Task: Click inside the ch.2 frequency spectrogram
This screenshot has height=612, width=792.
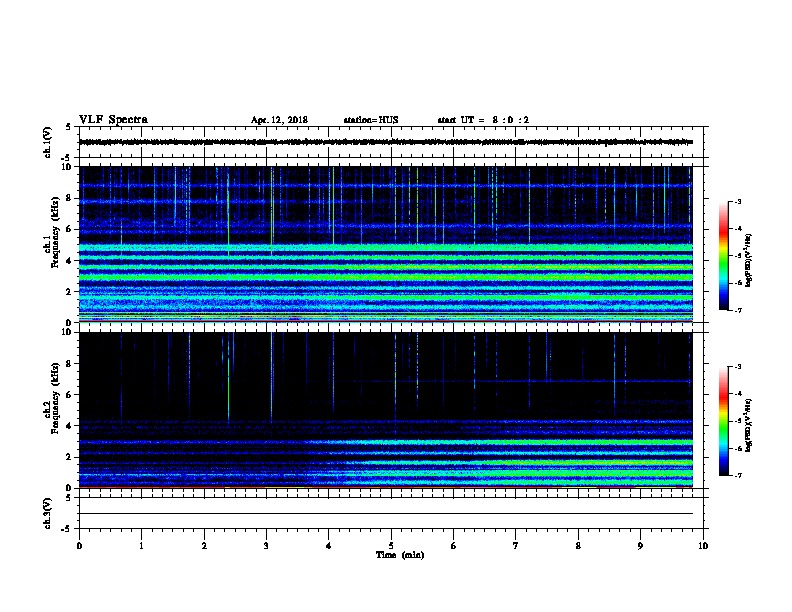Action: (386, 410)
